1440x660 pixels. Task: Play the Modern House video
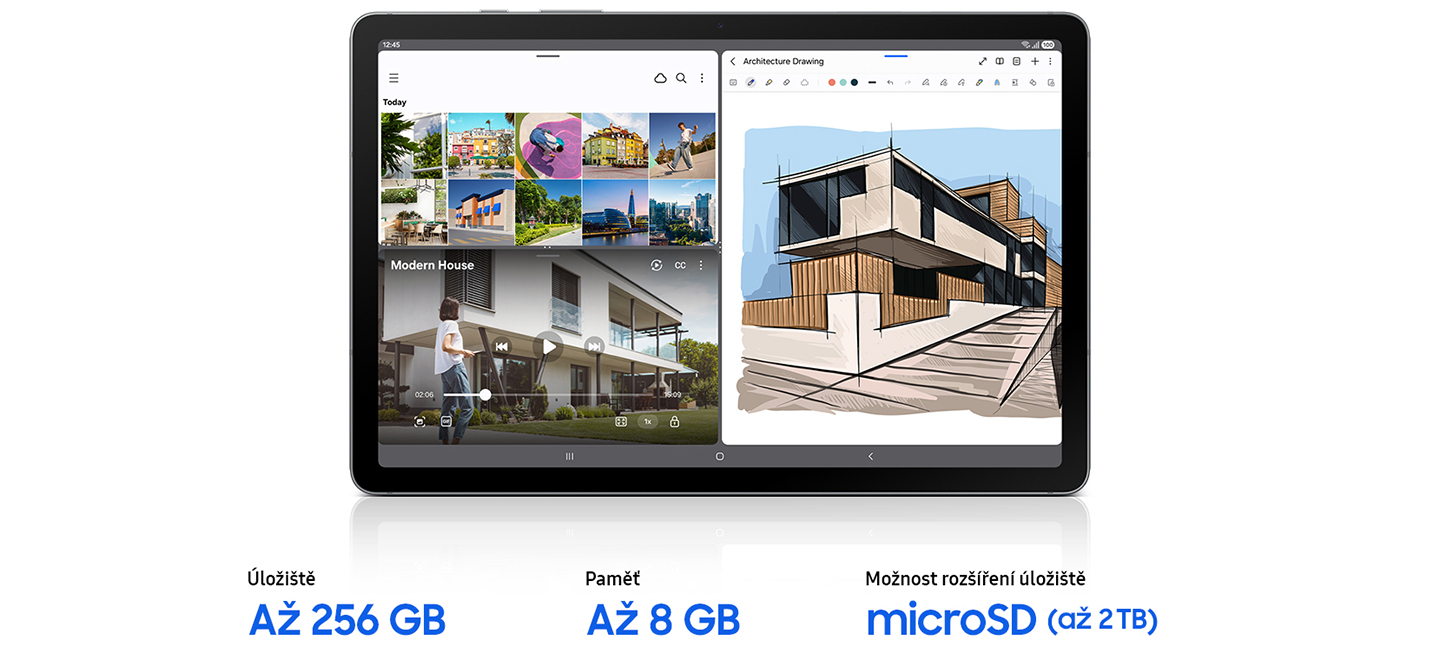[x=548, y=347]
